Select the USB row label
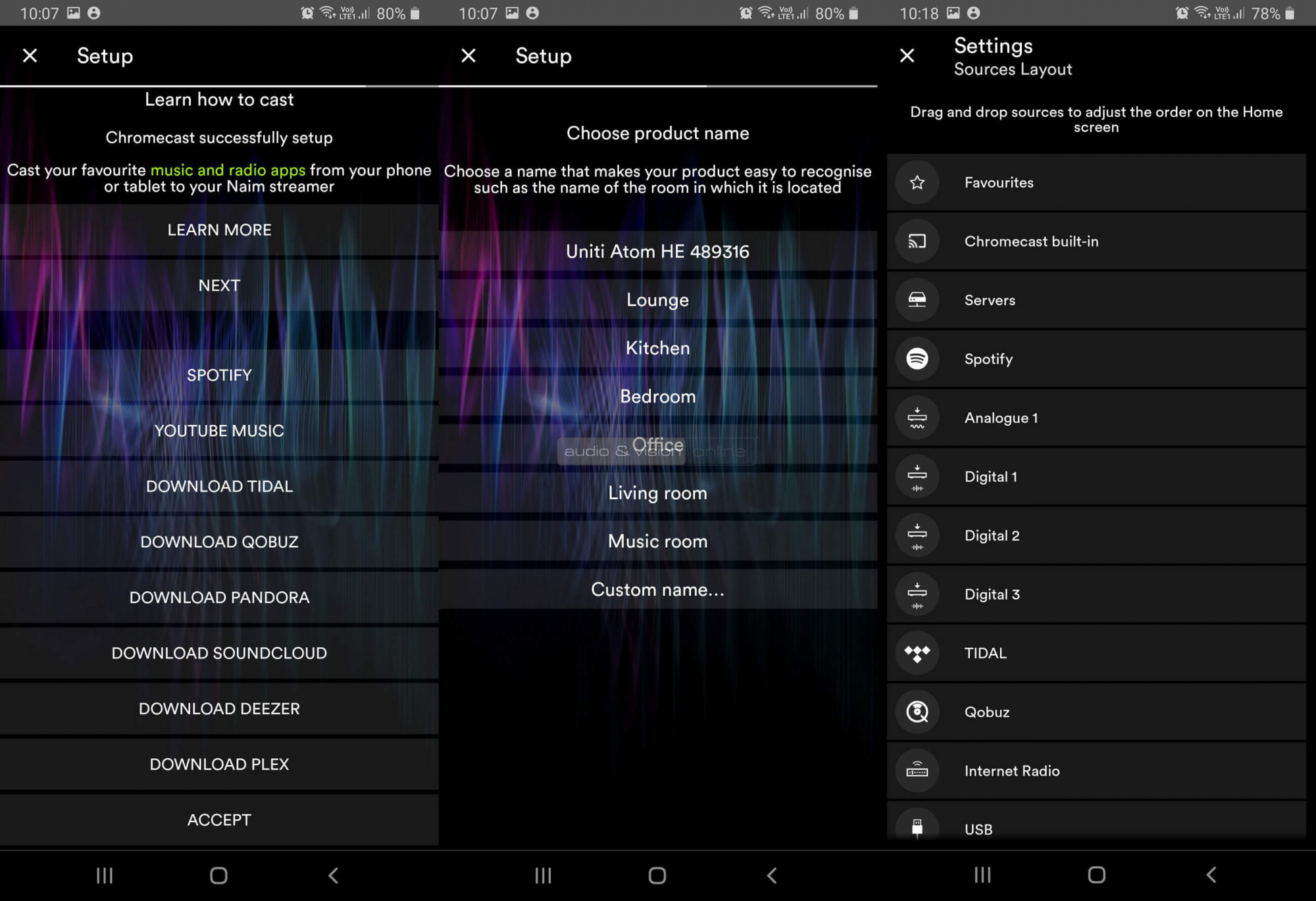The image size is (1316, 901). point(978,829)
